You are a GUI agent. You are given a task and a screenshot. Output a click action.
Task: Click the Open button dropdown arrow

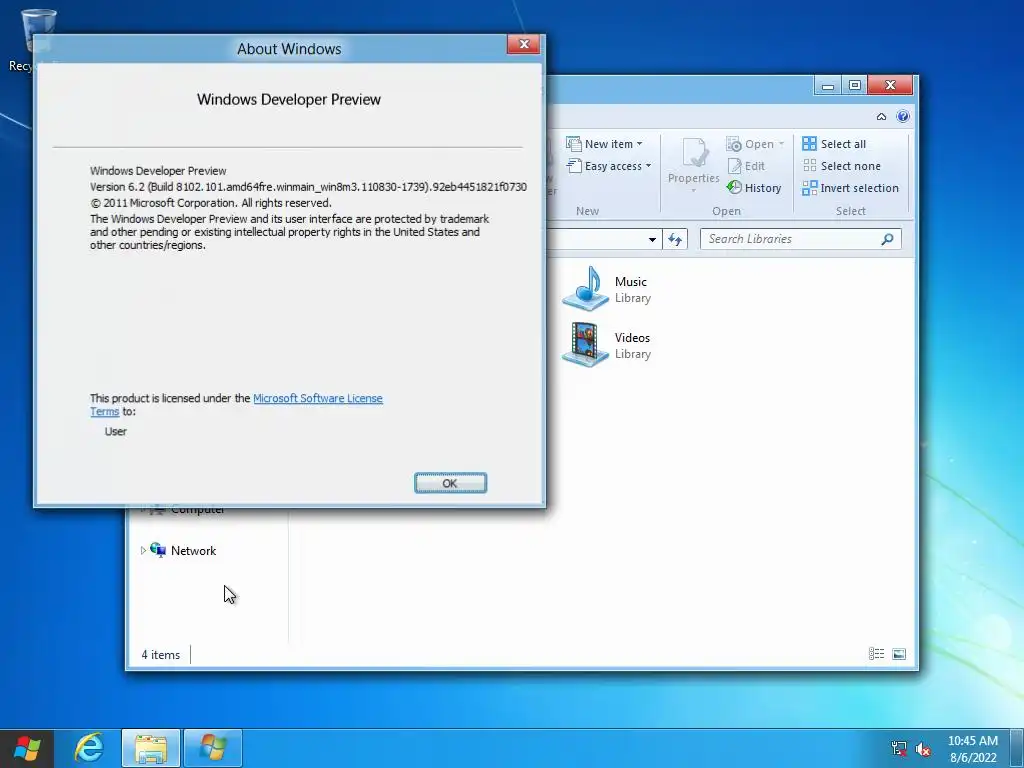pyautogui.click(x=781, y=144)
